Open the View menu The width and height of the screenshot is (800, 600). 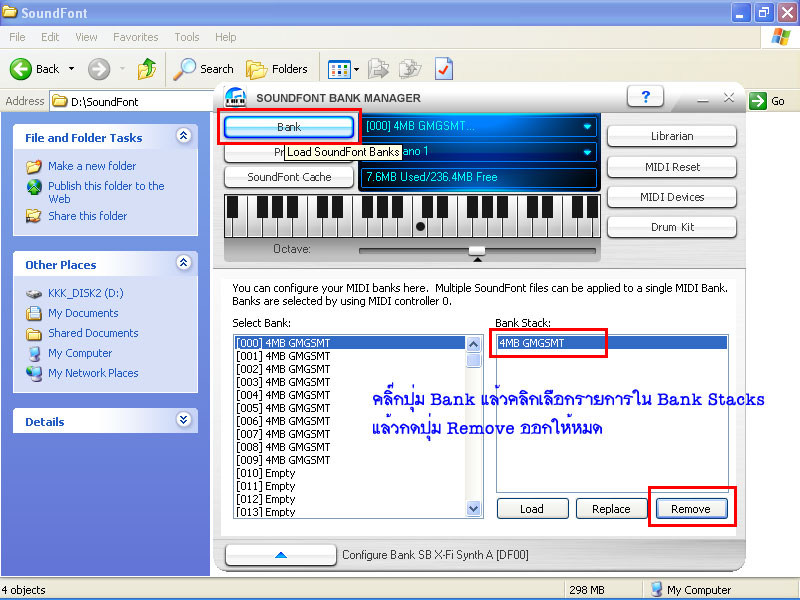tap(86, 37)
